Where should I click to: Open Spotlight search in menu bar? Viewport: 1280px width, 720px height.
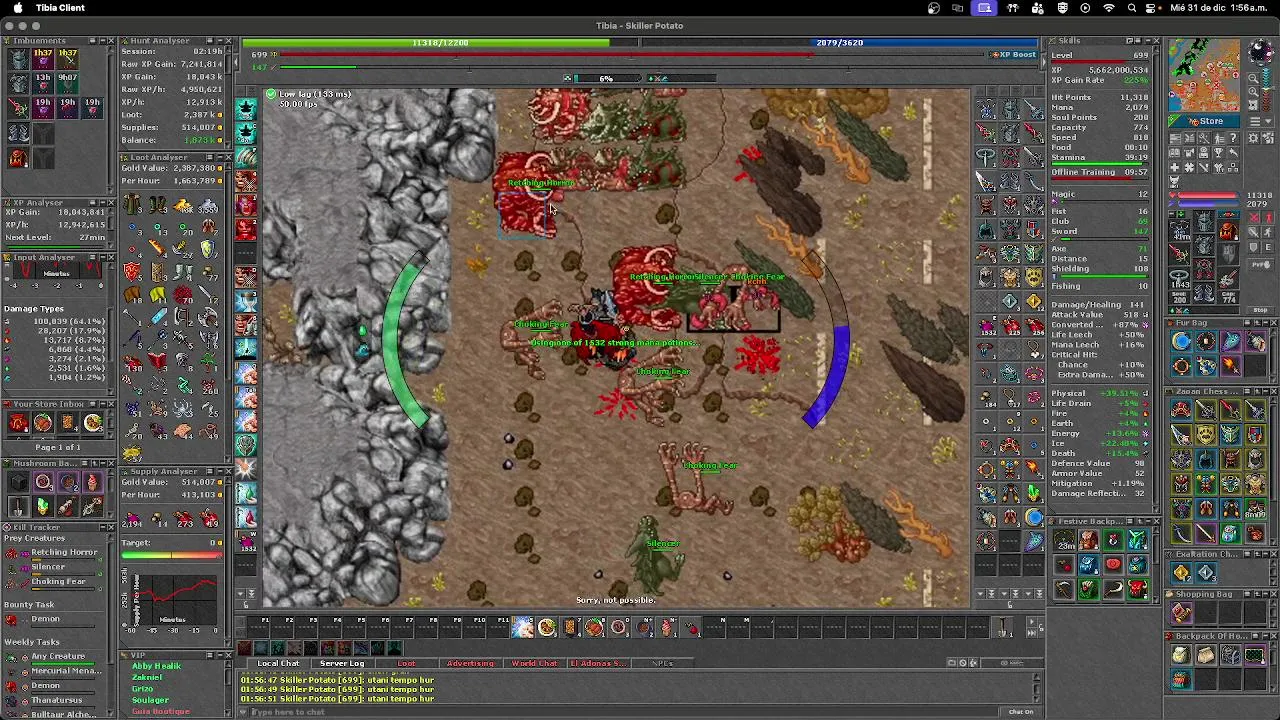pyautogui.click(x=1132, y=8)
